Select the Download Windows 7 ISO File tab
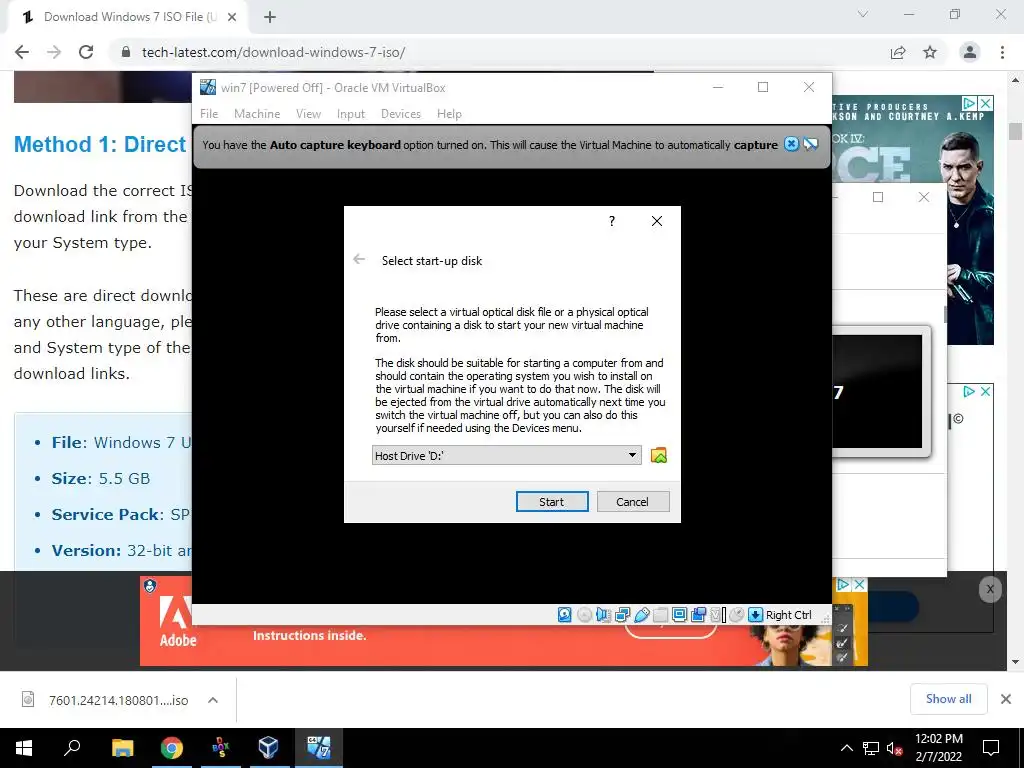The image size is (1024, 768). pos(127,17)
